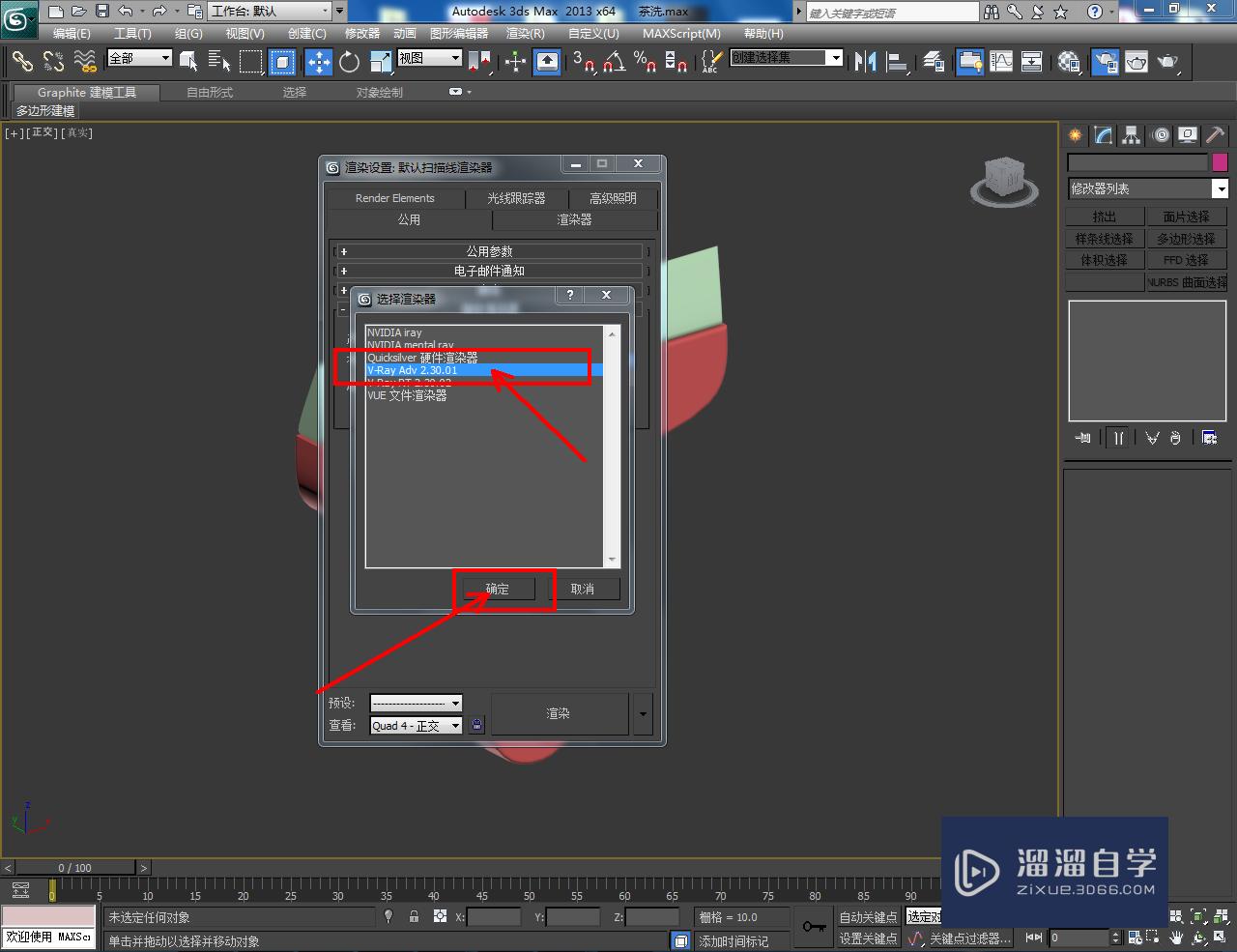Select V-Ray Adv 2.30.01 in renderer list
The image size is (1237, 952).
coord(484,370)
